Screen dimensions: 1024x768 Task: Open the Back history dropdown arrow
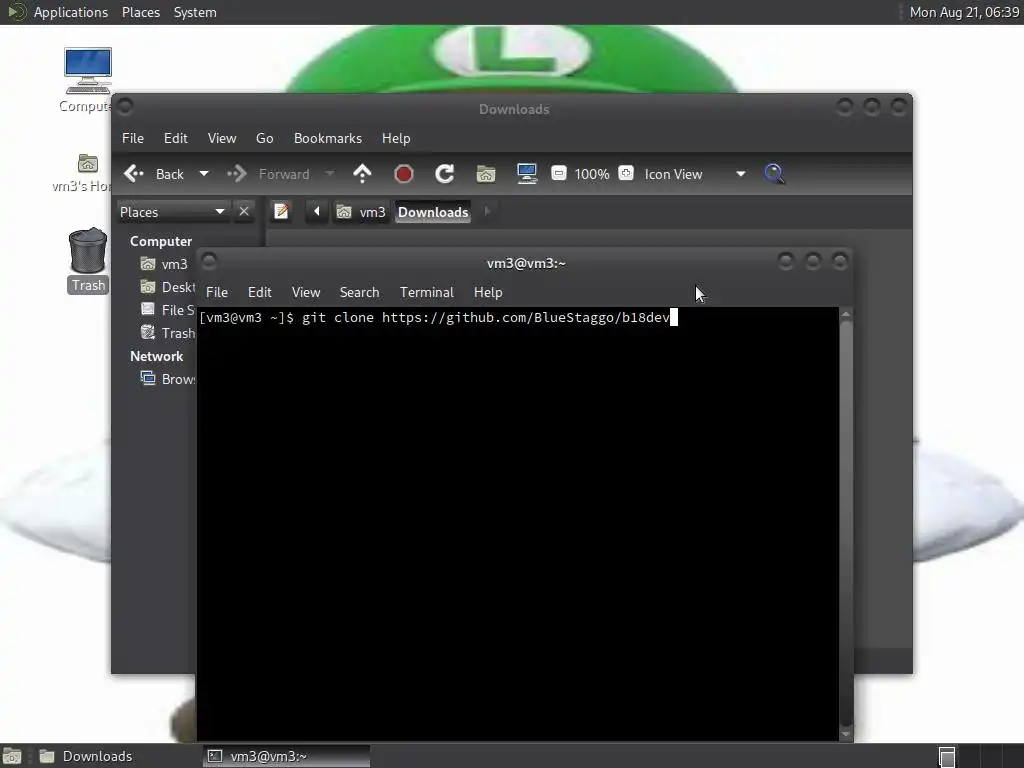(204, 174)
